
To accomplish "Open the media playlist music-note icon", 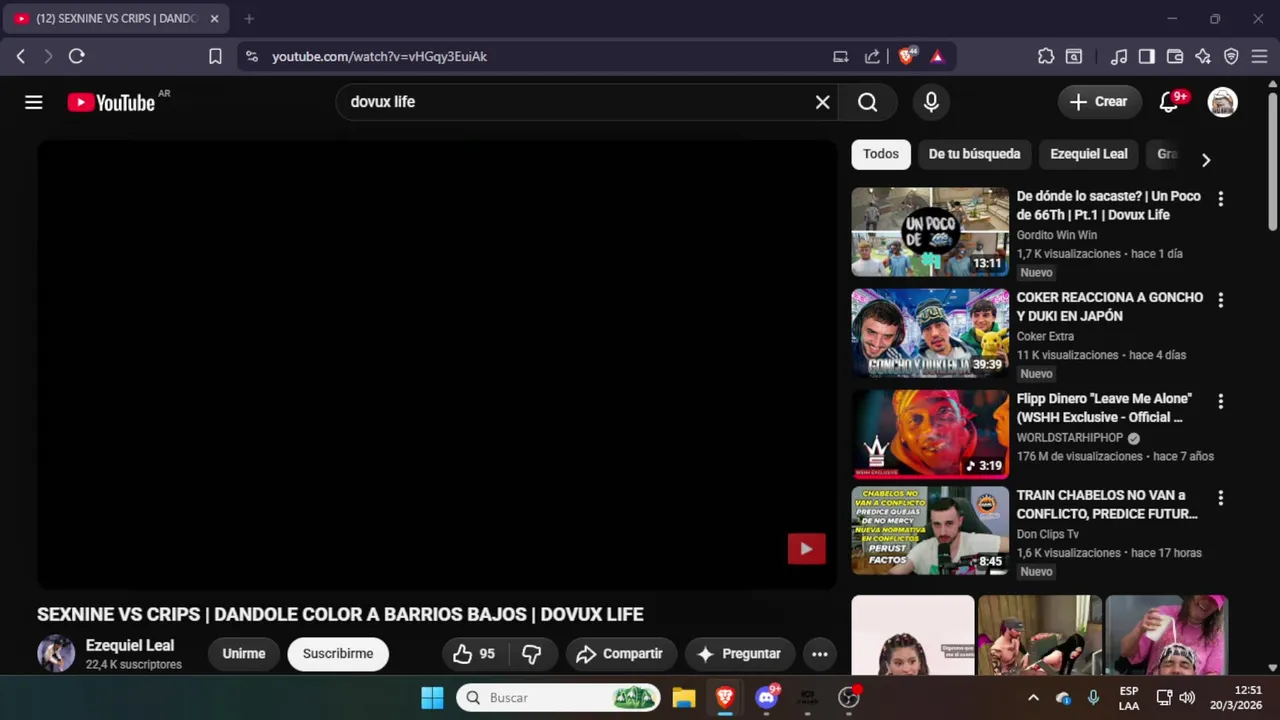I will click(1120, 57).
